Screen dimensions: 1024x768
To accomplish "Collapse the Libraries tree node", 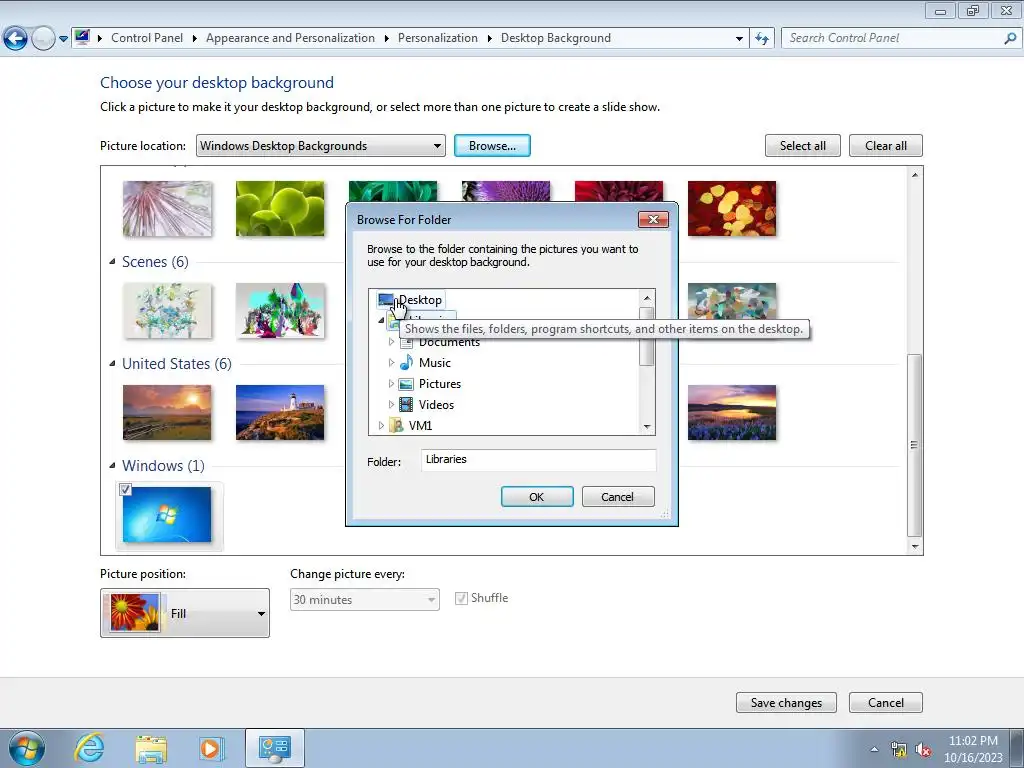I will (x=381, y=321).
